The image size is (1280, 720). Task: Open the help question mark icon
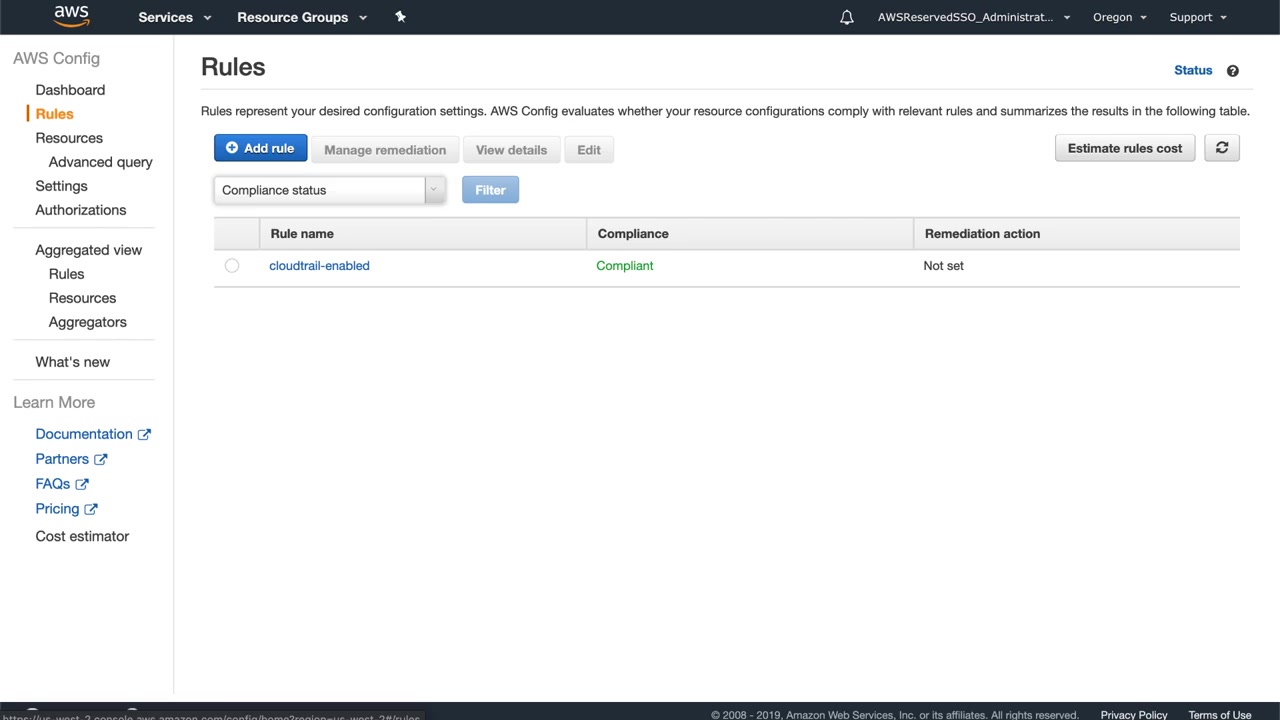click(1233, 71)
